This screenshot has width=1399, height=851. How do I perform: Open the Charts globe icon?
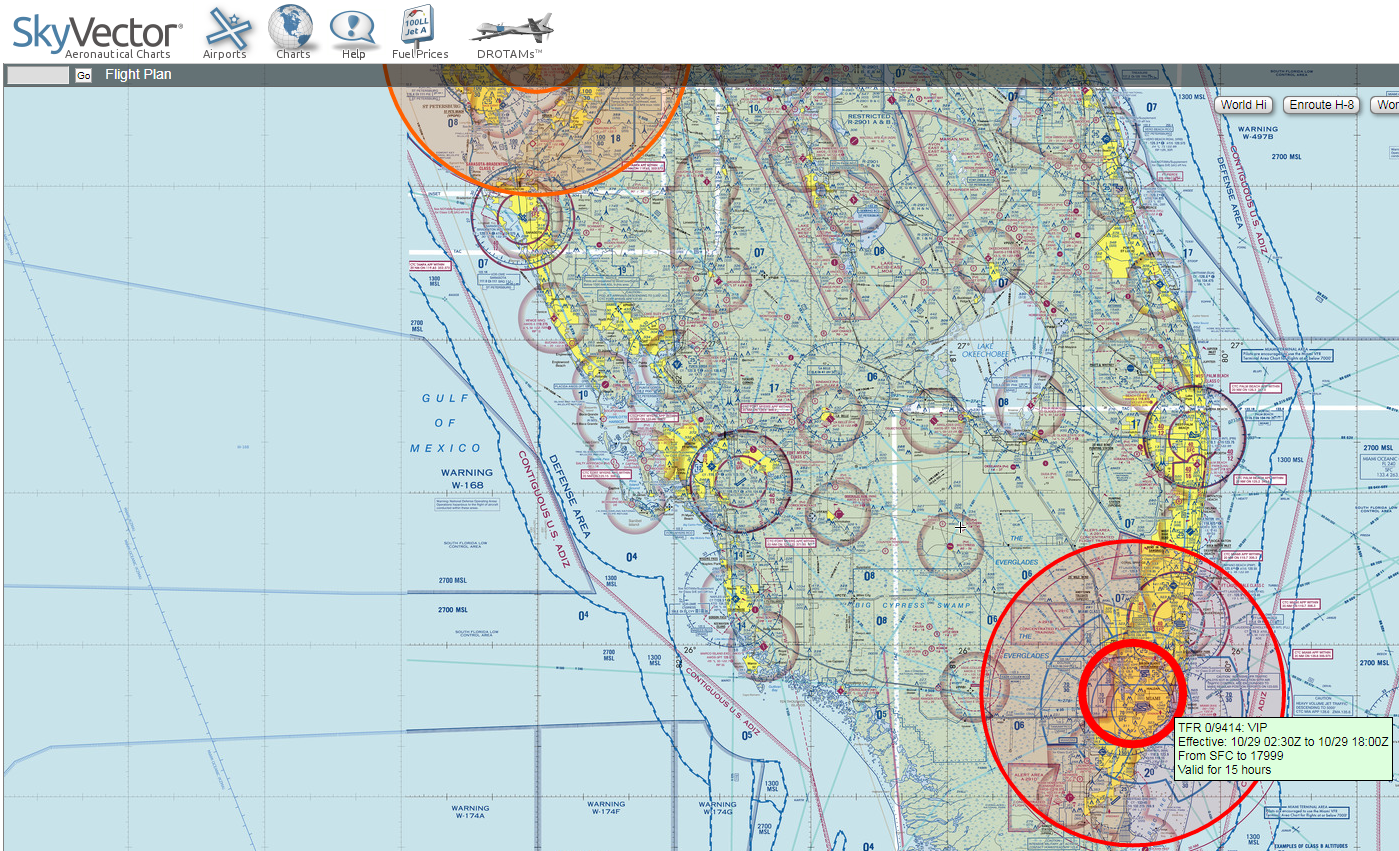point(291,26)
